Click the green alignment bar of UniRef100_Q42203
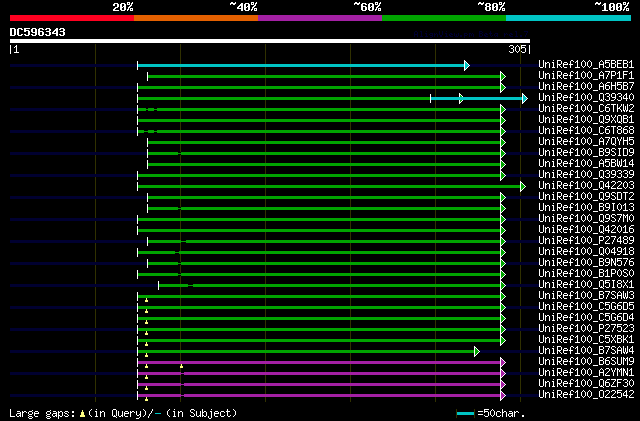640x421 pixels. [x=329, y=187]
